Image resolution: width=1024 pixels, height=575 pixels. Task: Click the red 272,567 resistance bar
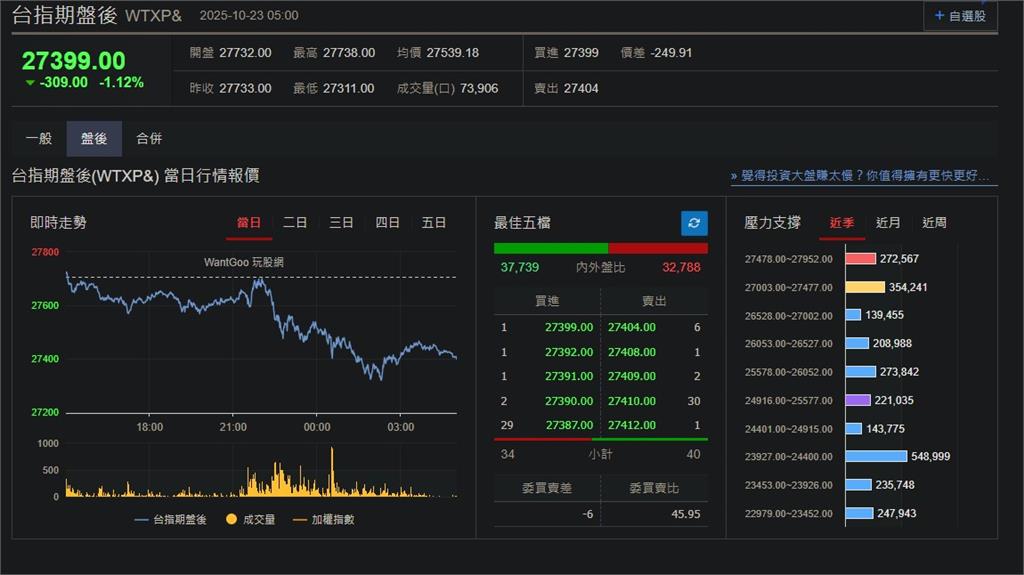tap(860, 259)
